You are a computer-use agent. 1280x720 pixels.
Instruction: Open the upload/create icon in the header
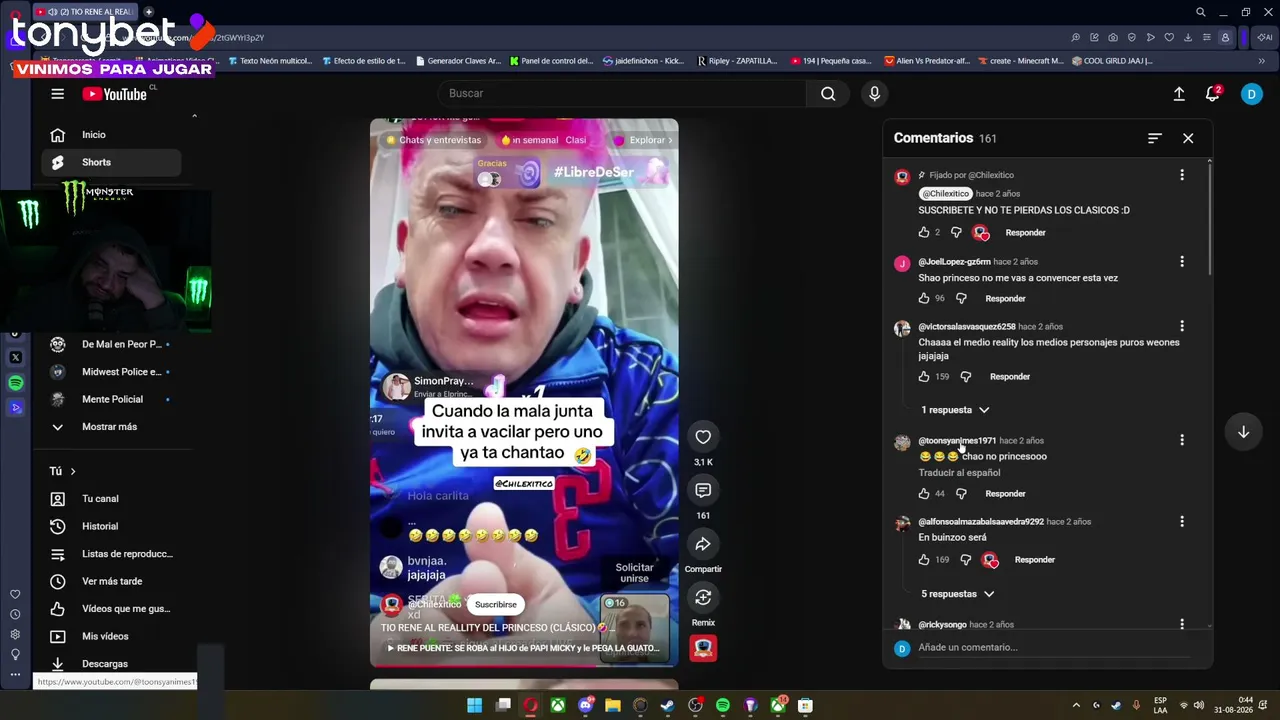(1179, 93)
